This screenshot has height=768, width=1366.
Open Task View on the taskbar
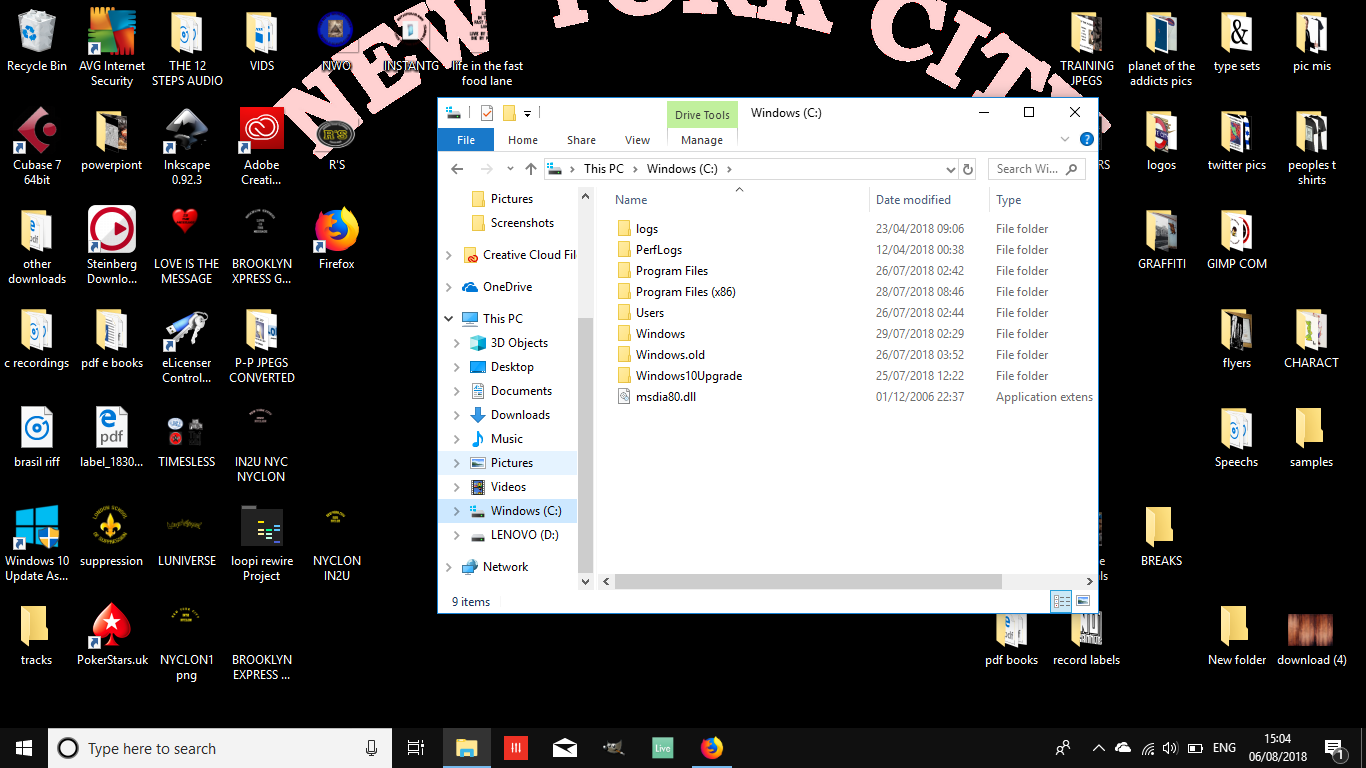pos(416,748)
